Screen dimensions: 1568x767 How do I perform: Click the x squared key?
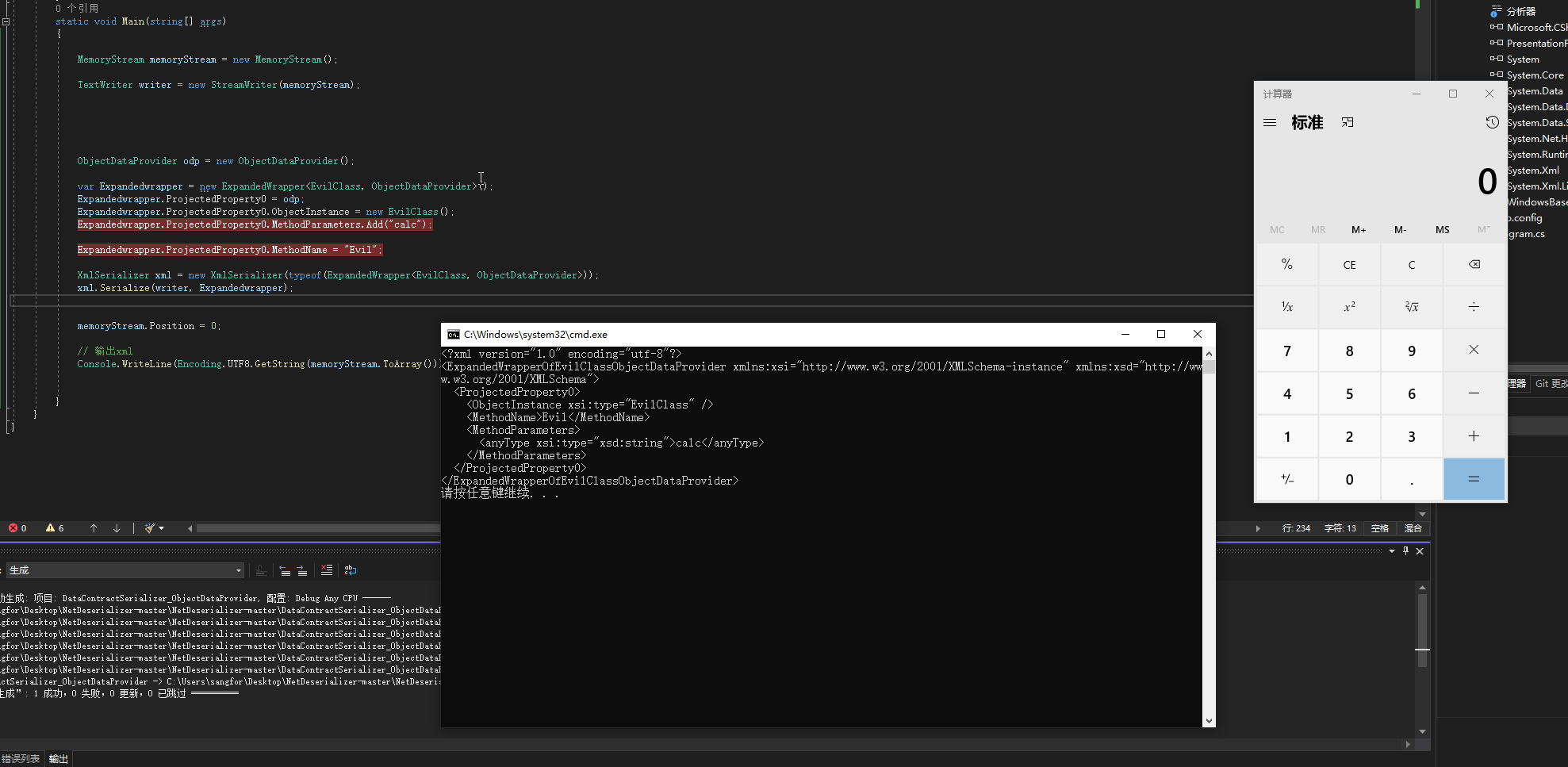click(x=1349, y=307)
